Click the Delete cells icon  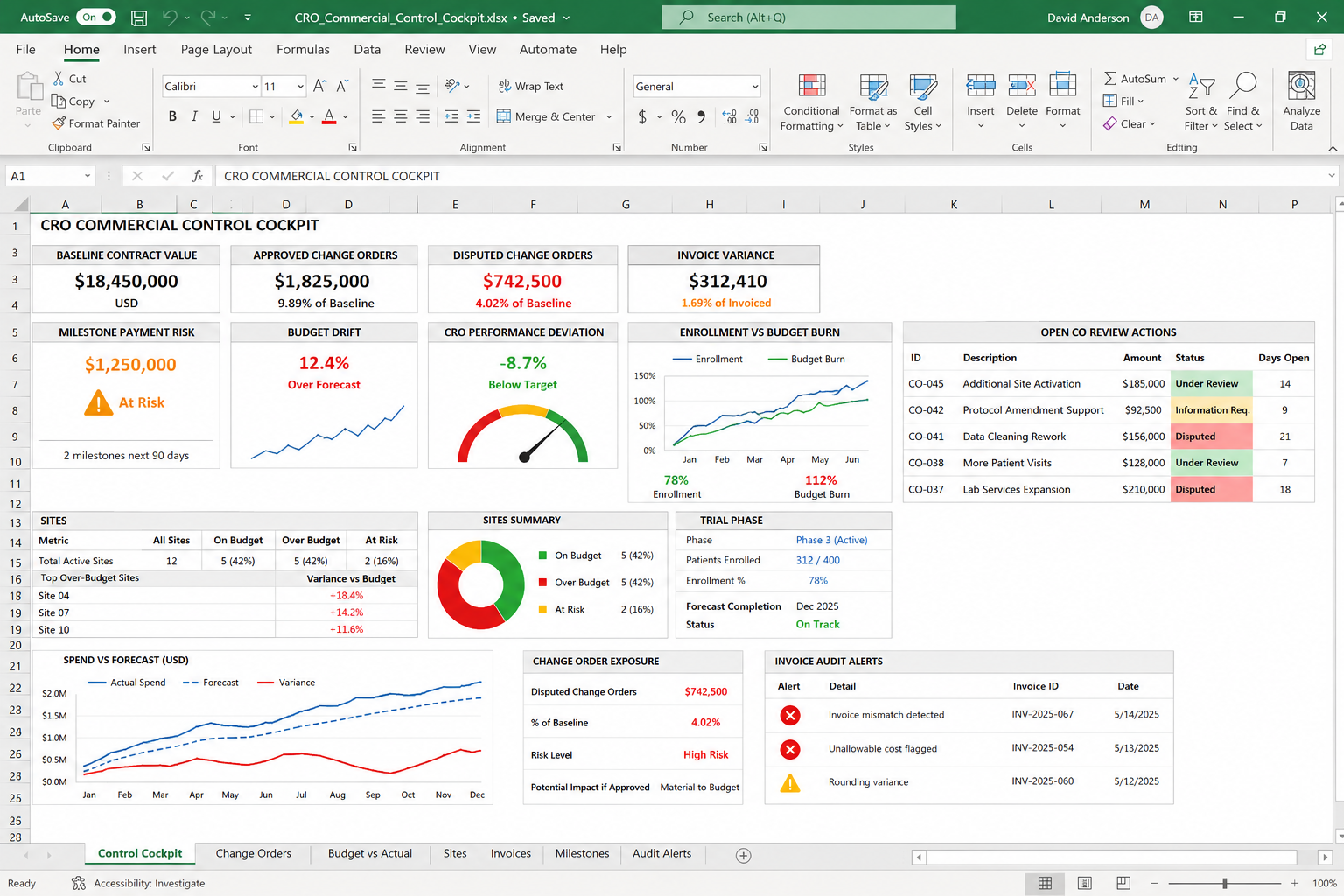[1022, 87]
